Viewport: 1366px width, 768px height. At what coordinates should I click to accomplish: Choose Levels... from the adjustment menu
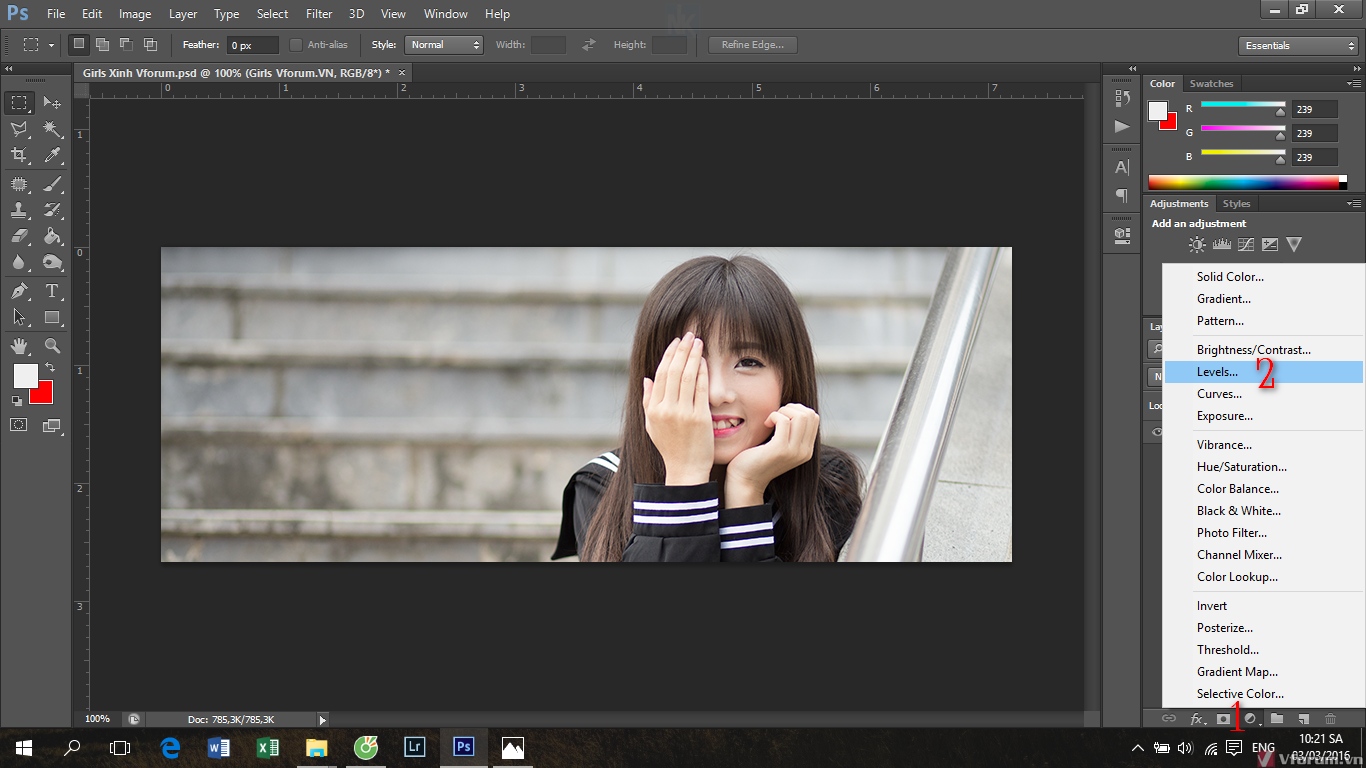[x=1264, y=372]
